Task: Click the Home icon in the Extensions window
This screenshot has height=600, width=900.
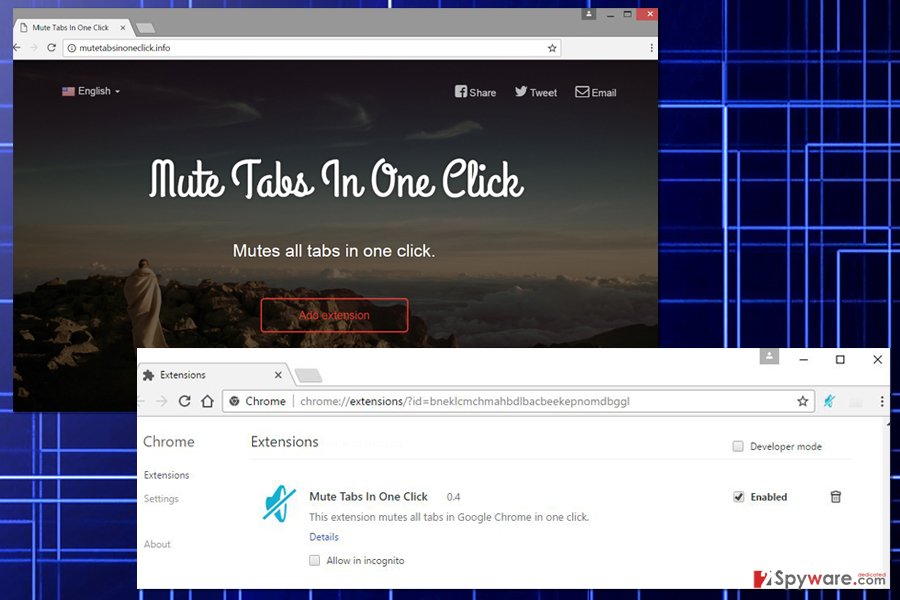Action: (209, 401)
